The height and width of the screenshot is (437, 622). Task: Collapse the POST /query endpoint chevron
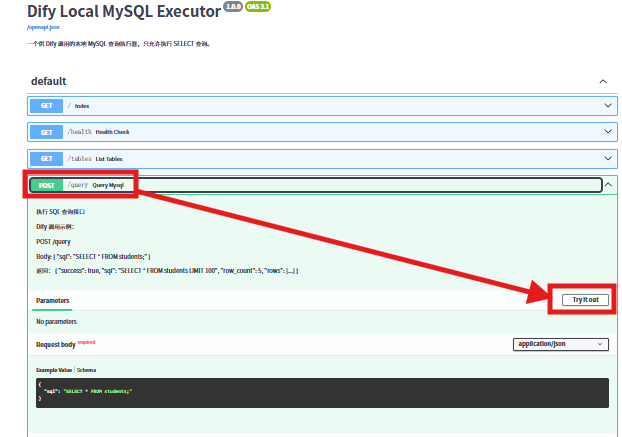(x=608, y=185)
